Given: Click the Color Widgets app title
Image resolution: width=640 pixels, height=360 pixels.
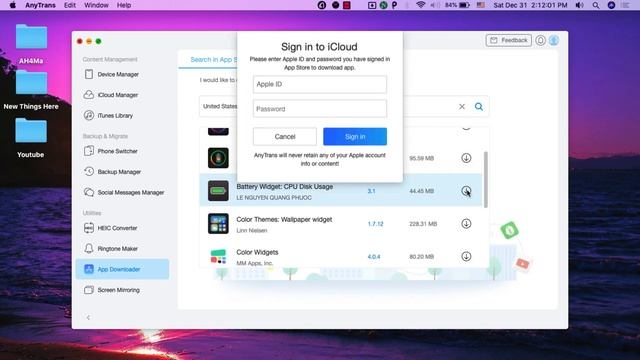Looking at the screenshot, I should 257,252.
